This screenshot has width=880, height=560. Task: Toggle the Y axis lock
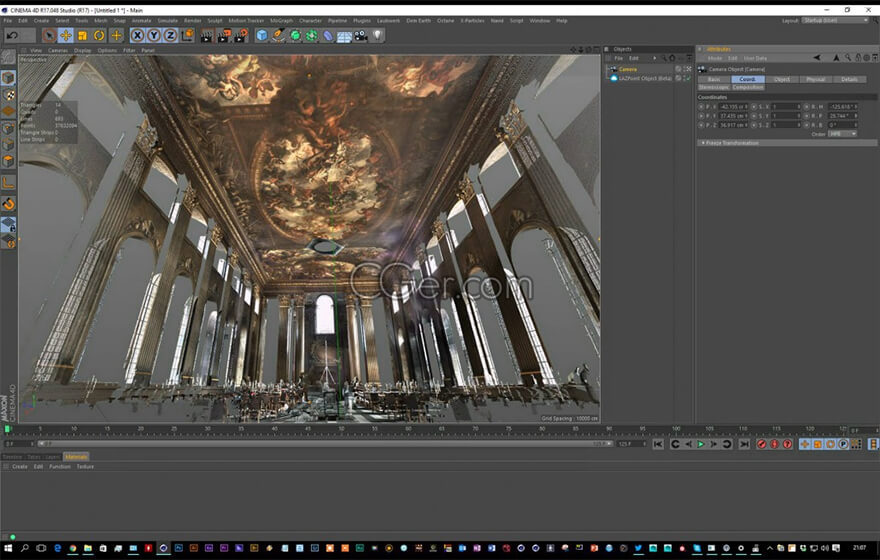point(154,35)
